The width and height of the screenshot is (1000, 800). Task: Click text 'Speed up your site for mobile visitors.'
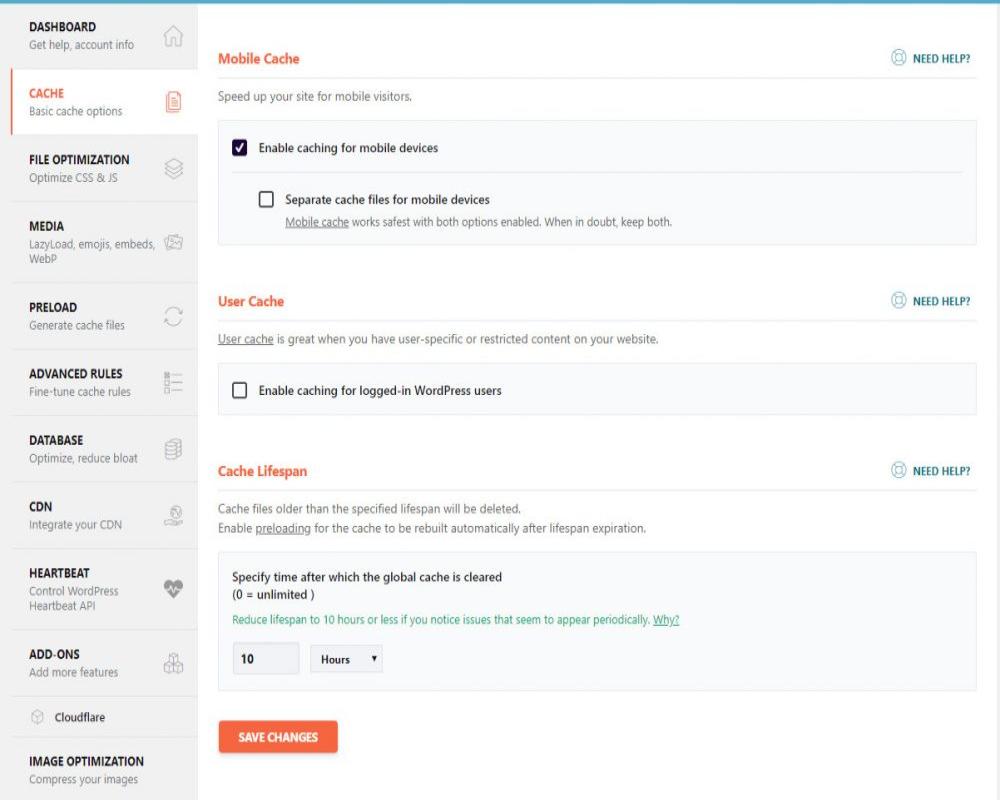coord(314,96)
